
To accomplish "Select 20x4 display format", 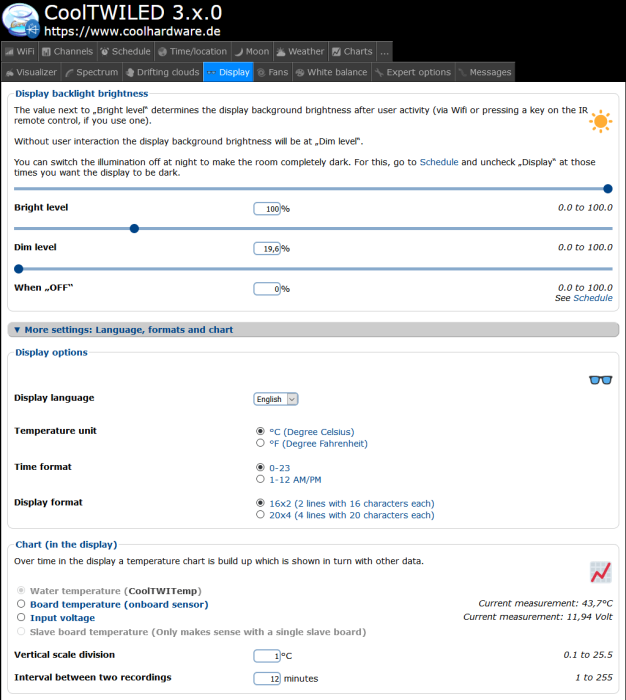I will pos(261,515).
